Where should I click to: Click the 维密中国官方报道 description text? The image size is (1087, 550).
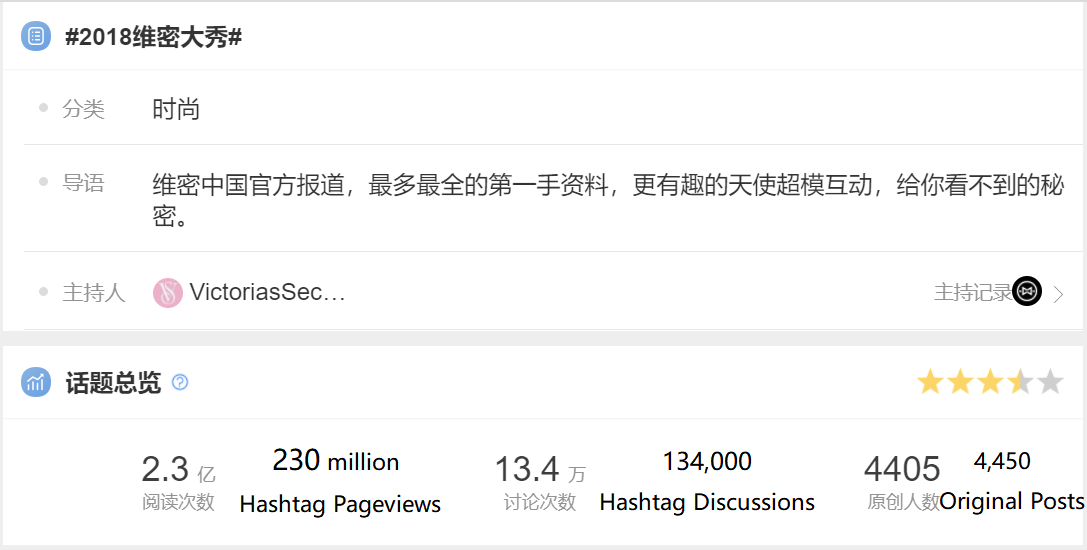608,201
